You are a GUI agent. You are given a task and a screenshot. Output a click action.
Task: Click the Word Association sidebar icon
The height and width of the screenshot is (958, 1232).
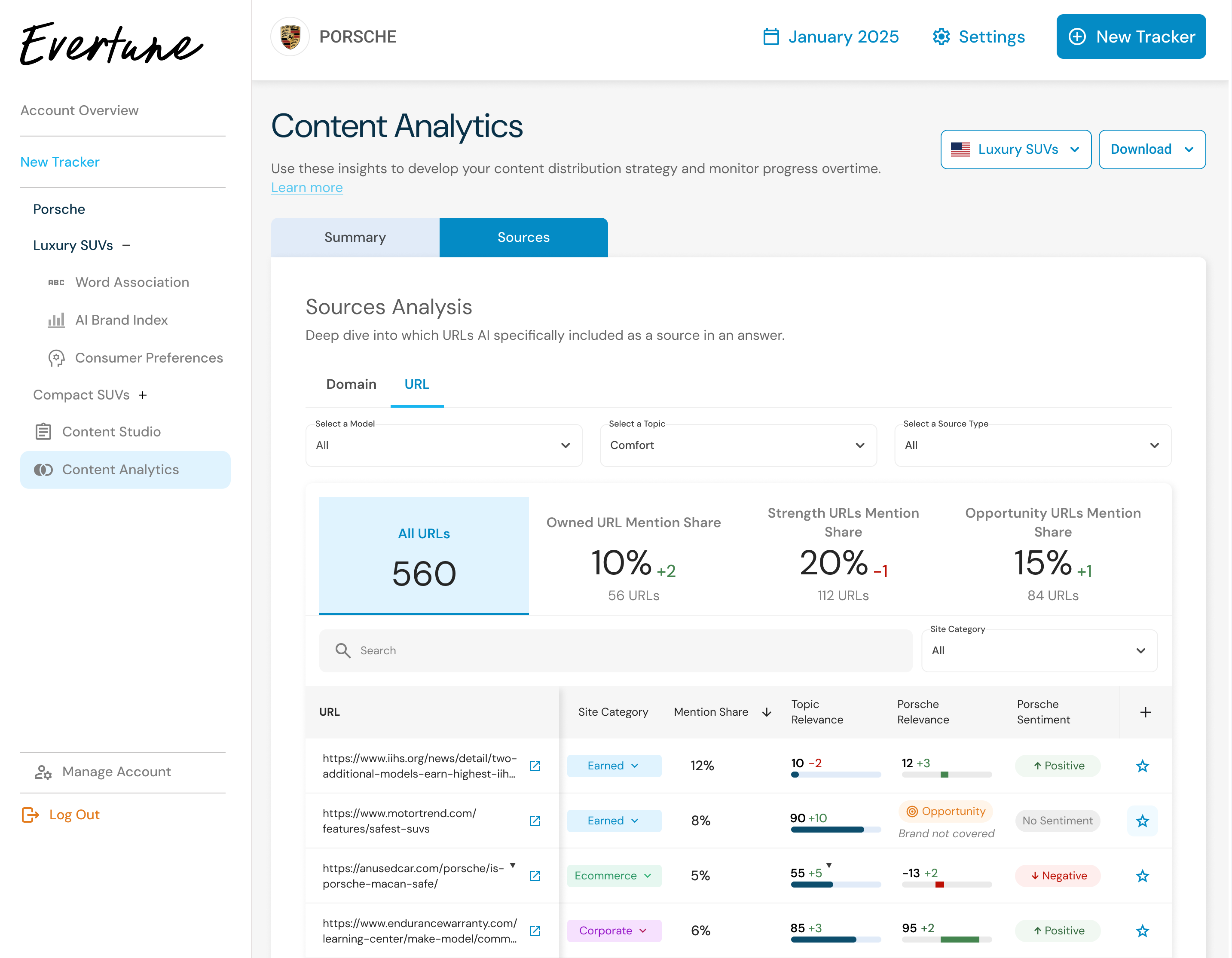[56, 283]
